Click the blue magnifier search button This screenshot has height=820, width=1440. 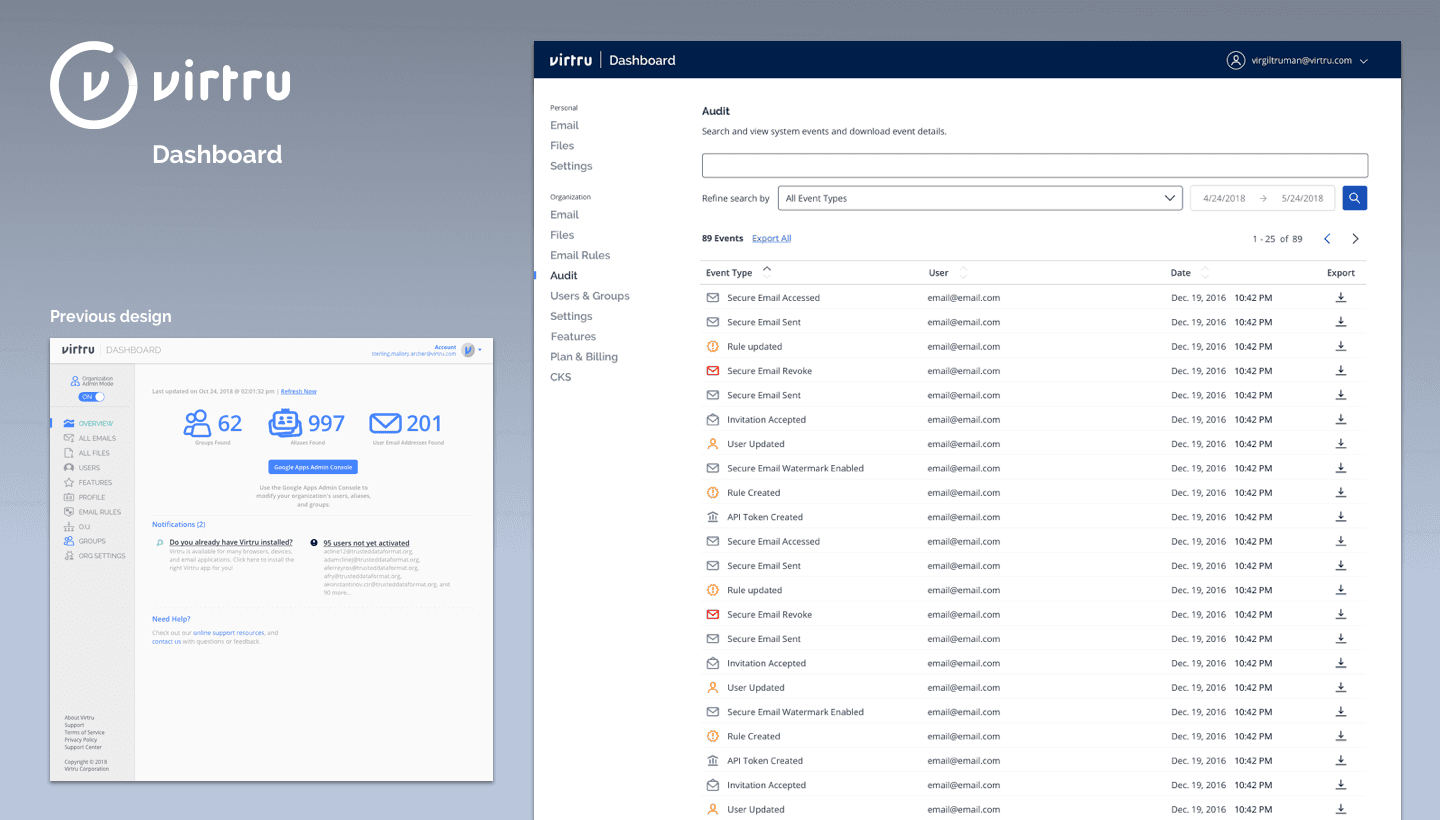point(1354,198)
